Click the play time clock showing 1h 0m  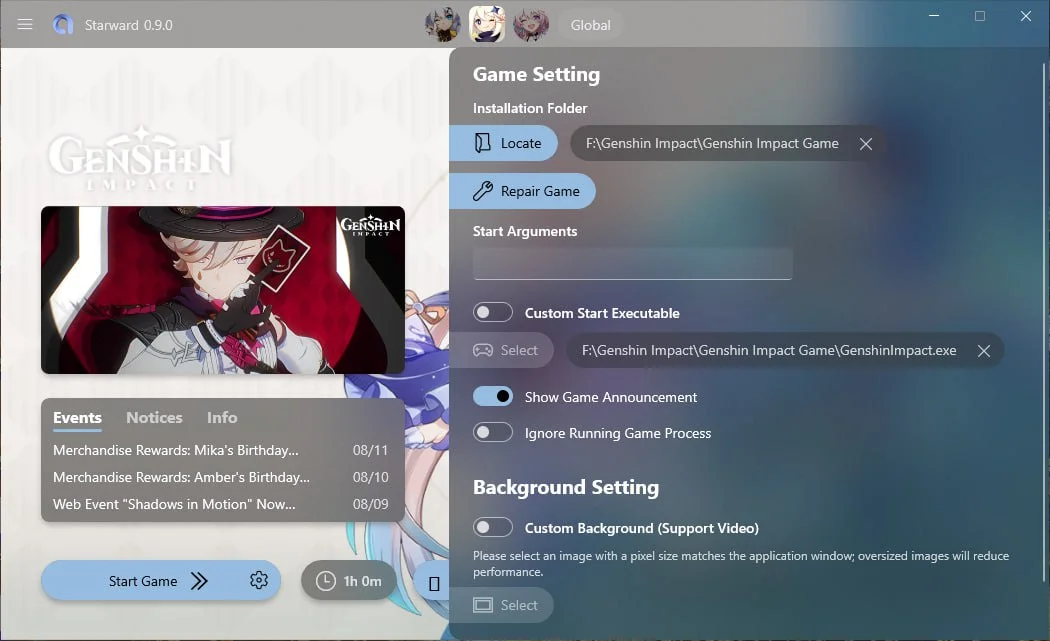pyautogui.click(x=349, y=581)
